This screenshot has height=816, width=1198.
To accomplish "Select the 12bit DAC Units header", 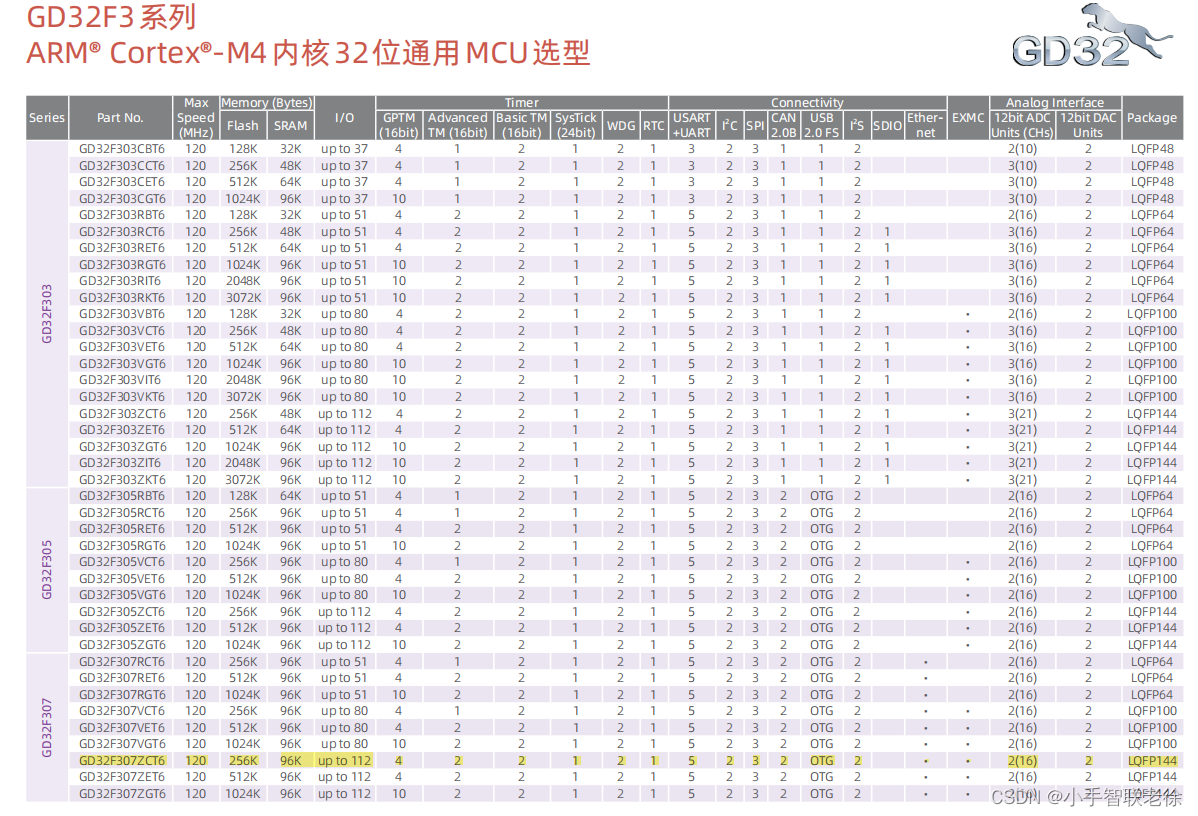I will pyautogui.click(x=1088, y=125).
